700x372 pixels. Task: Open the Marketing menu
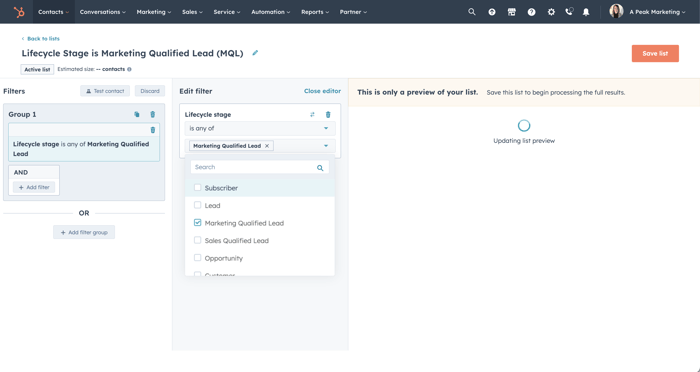[154, 12]
